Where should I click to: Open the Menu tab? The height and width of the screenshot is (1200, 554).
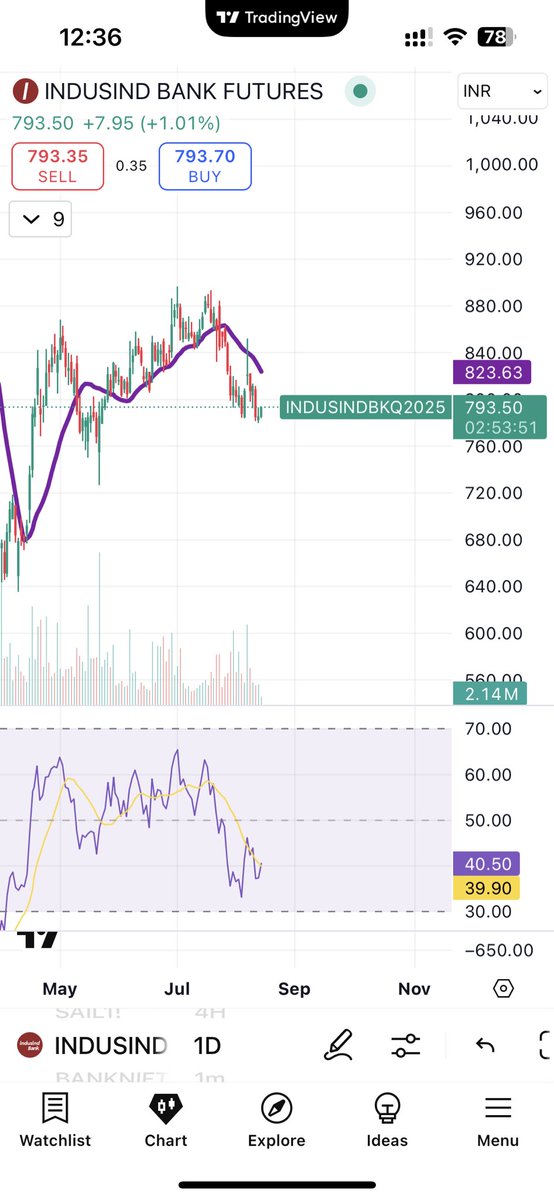click(x=498, y=1120)
